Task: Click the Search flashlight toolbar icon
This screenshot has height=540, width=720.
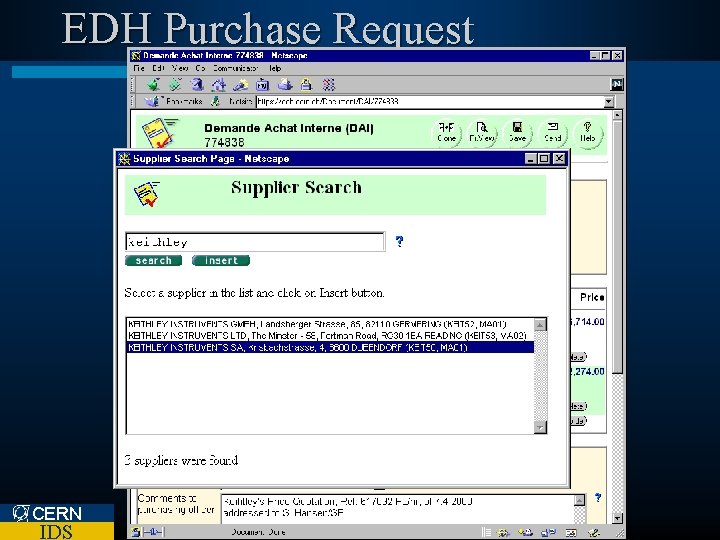Action: tap(240, 84)
